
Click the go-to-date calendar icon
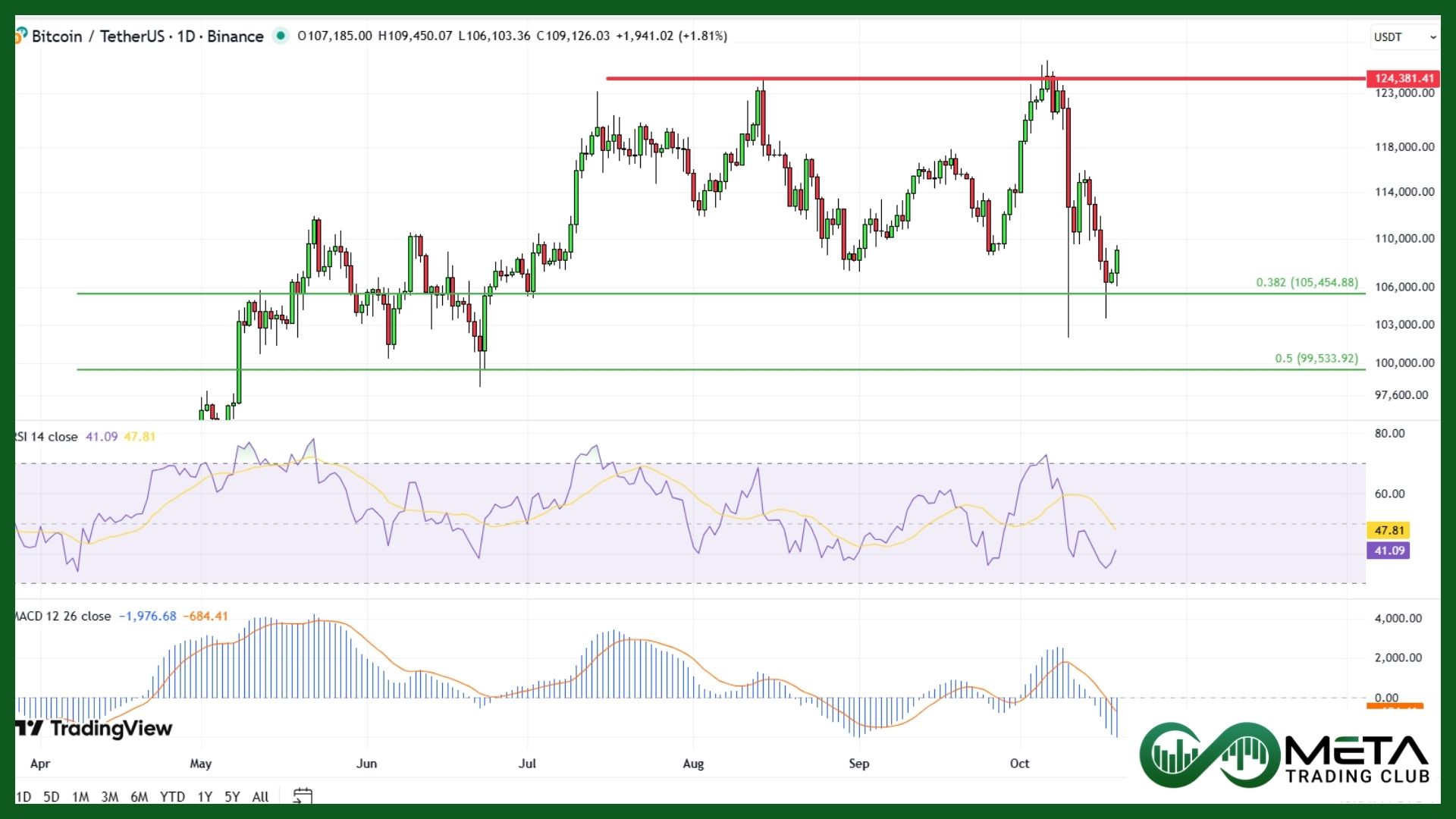tap(303, 796)
